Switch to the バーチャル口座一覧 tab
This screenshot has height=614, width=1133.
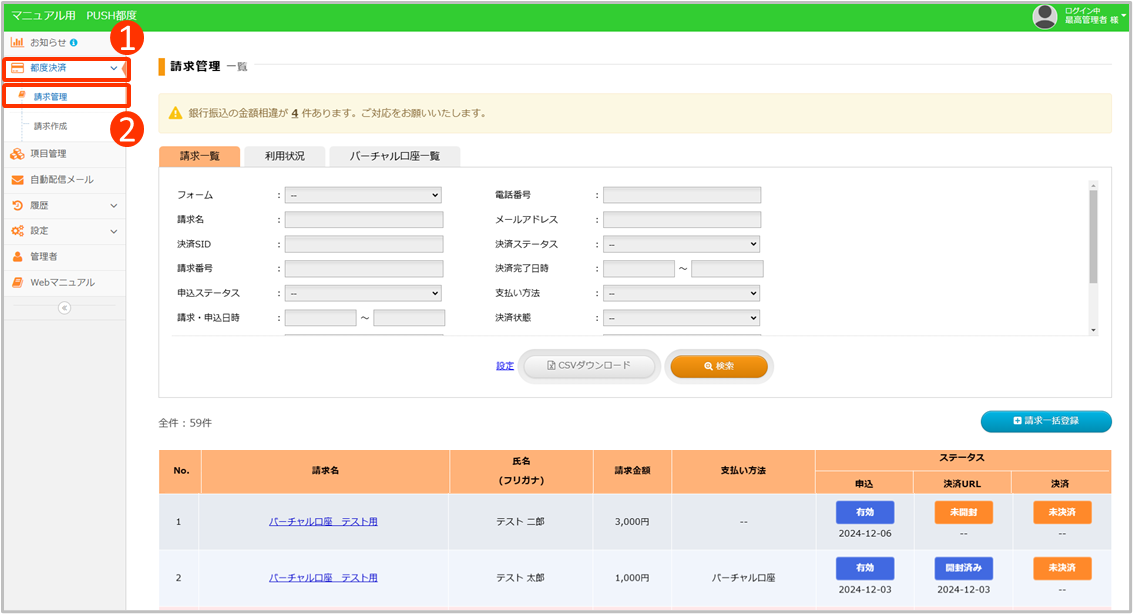pyautogui.click(x=394, y=156)
